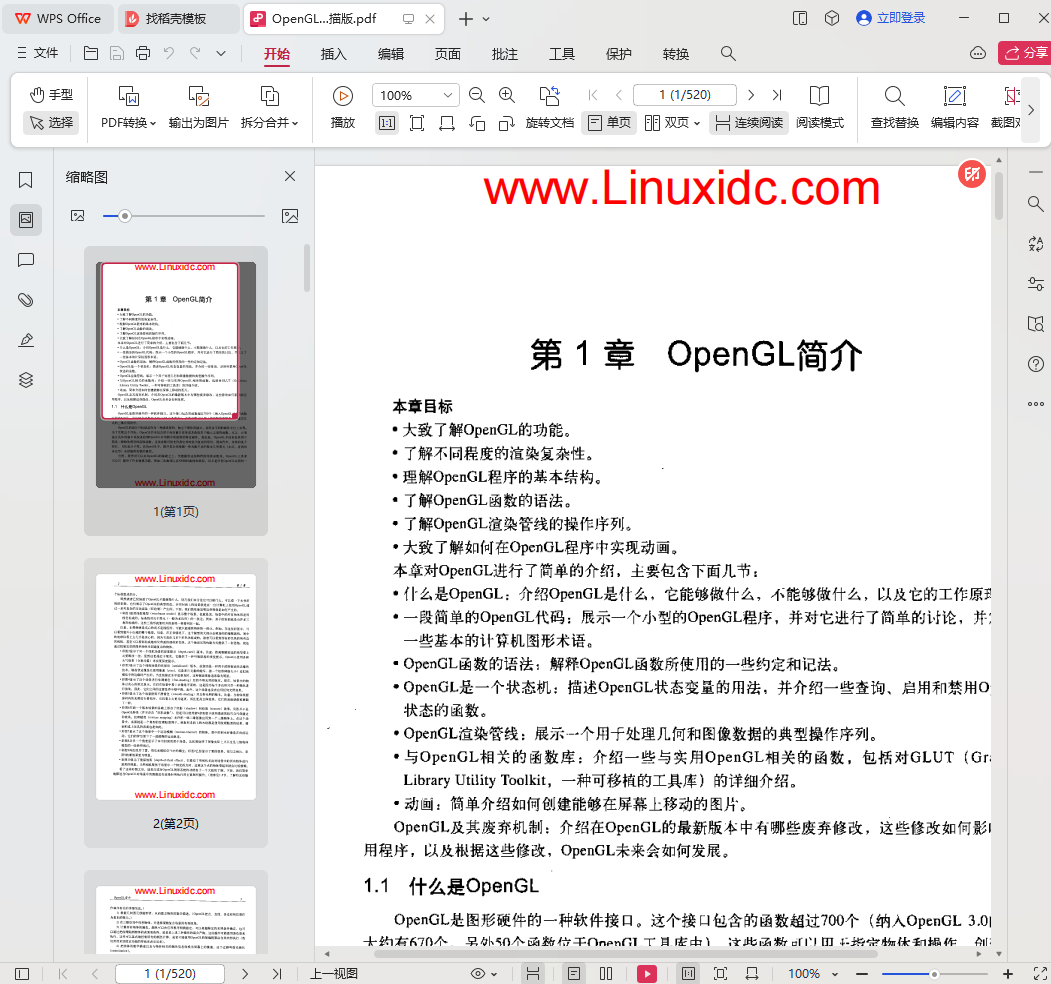Click the red play button in status bar
This screenshot has height=984, width=1051.
(x=647, y=973)
